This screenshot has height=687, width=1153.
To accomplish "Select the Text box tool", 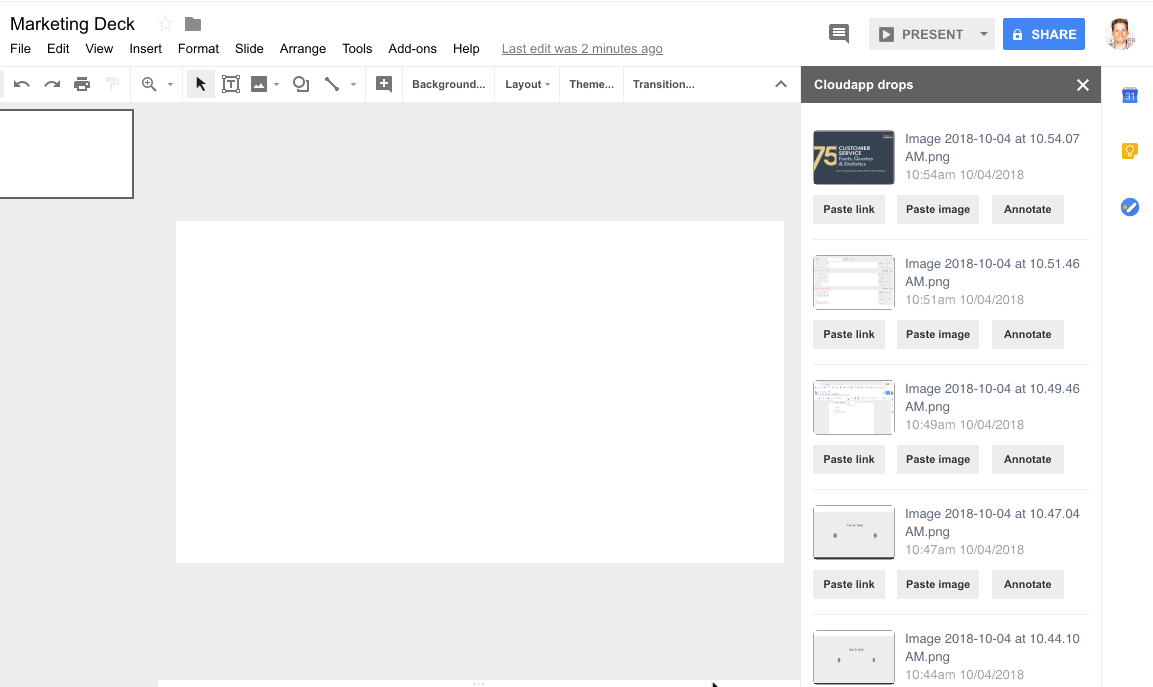I will click(231, 84).
